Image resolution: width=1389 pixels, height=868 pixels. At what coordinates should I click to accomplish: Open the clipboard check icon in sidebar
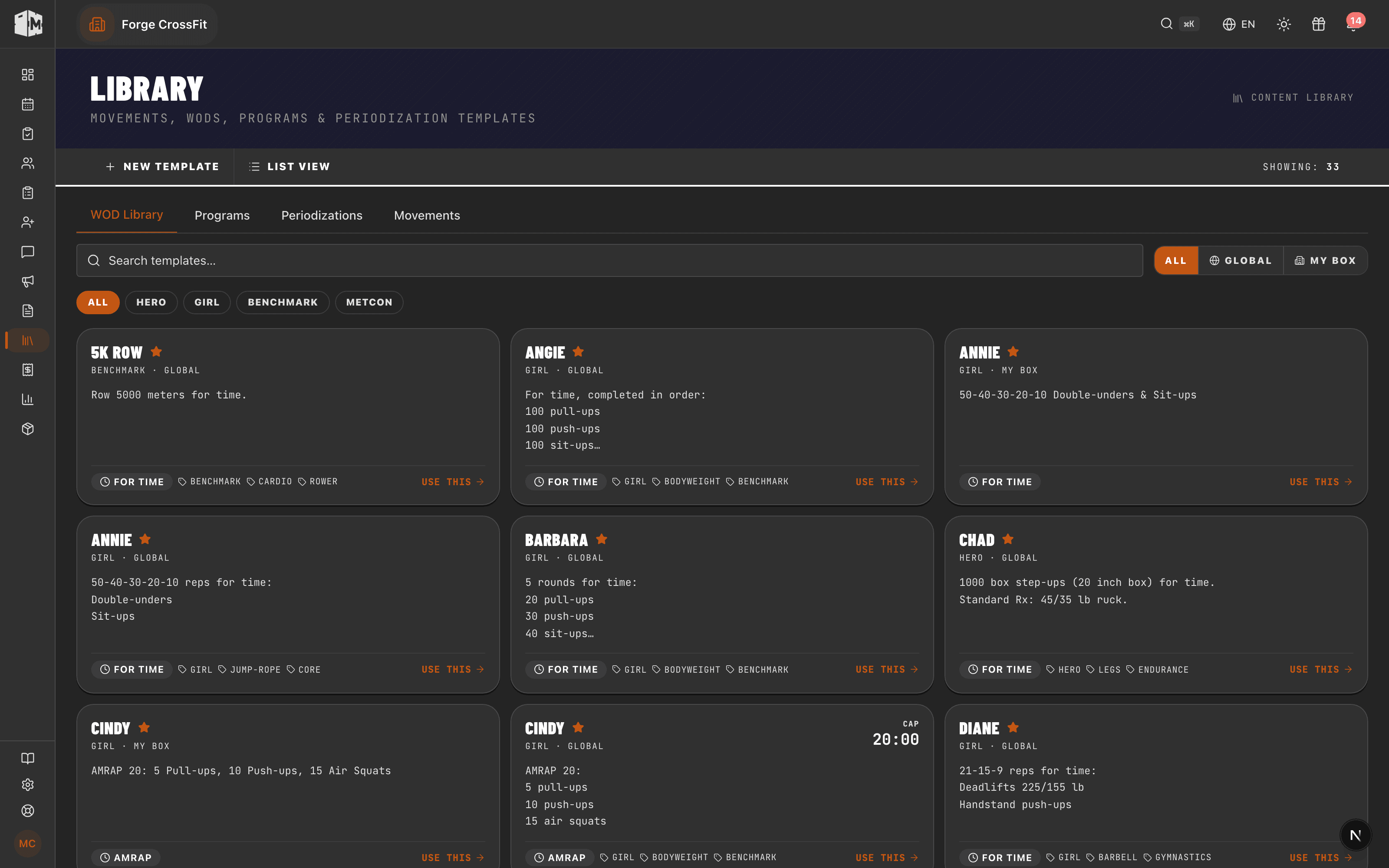27,134
